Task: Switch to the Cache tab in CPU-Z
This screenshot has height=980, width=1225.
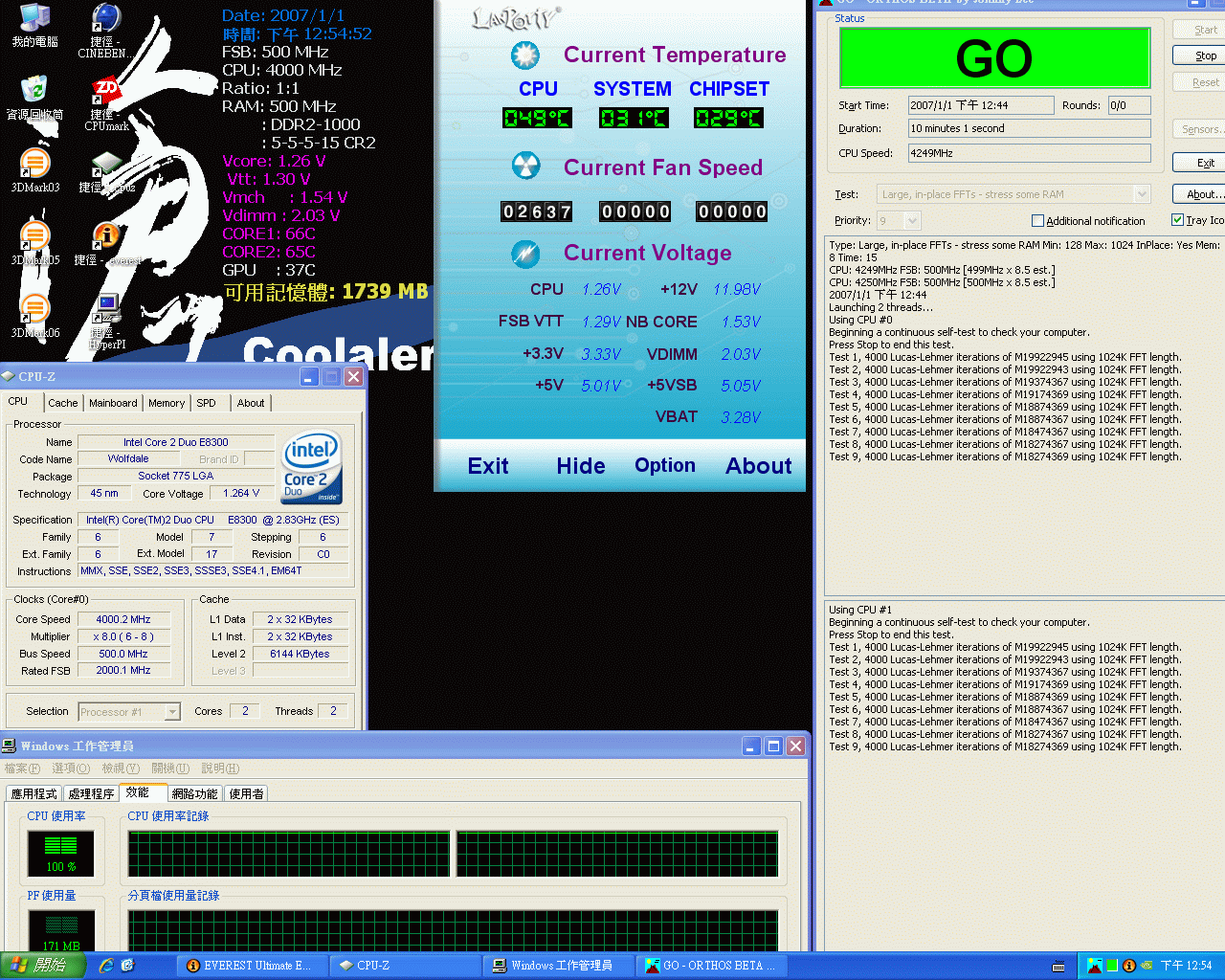Action: (63, 403)
